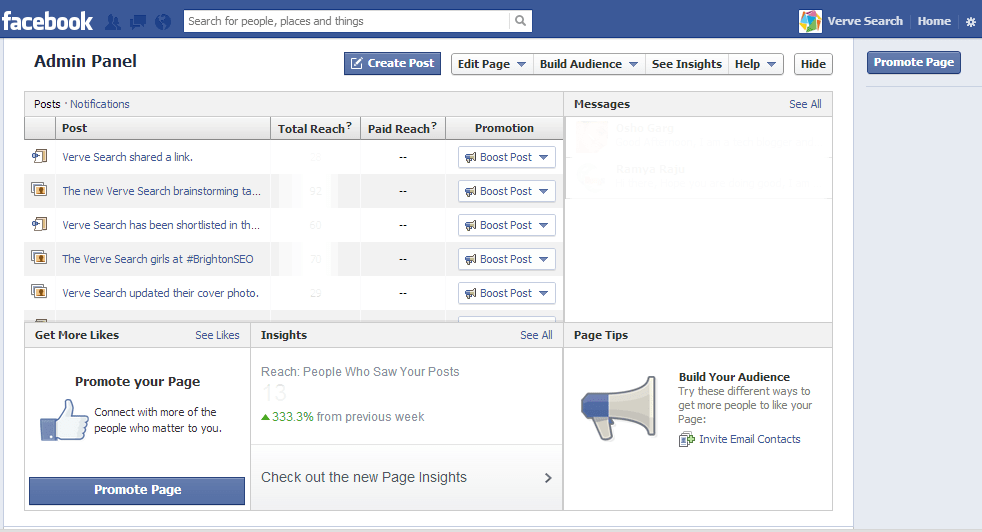Open the notifications globe icon
This screenshot has width=982, height=532.
click(x=163, y=22)
